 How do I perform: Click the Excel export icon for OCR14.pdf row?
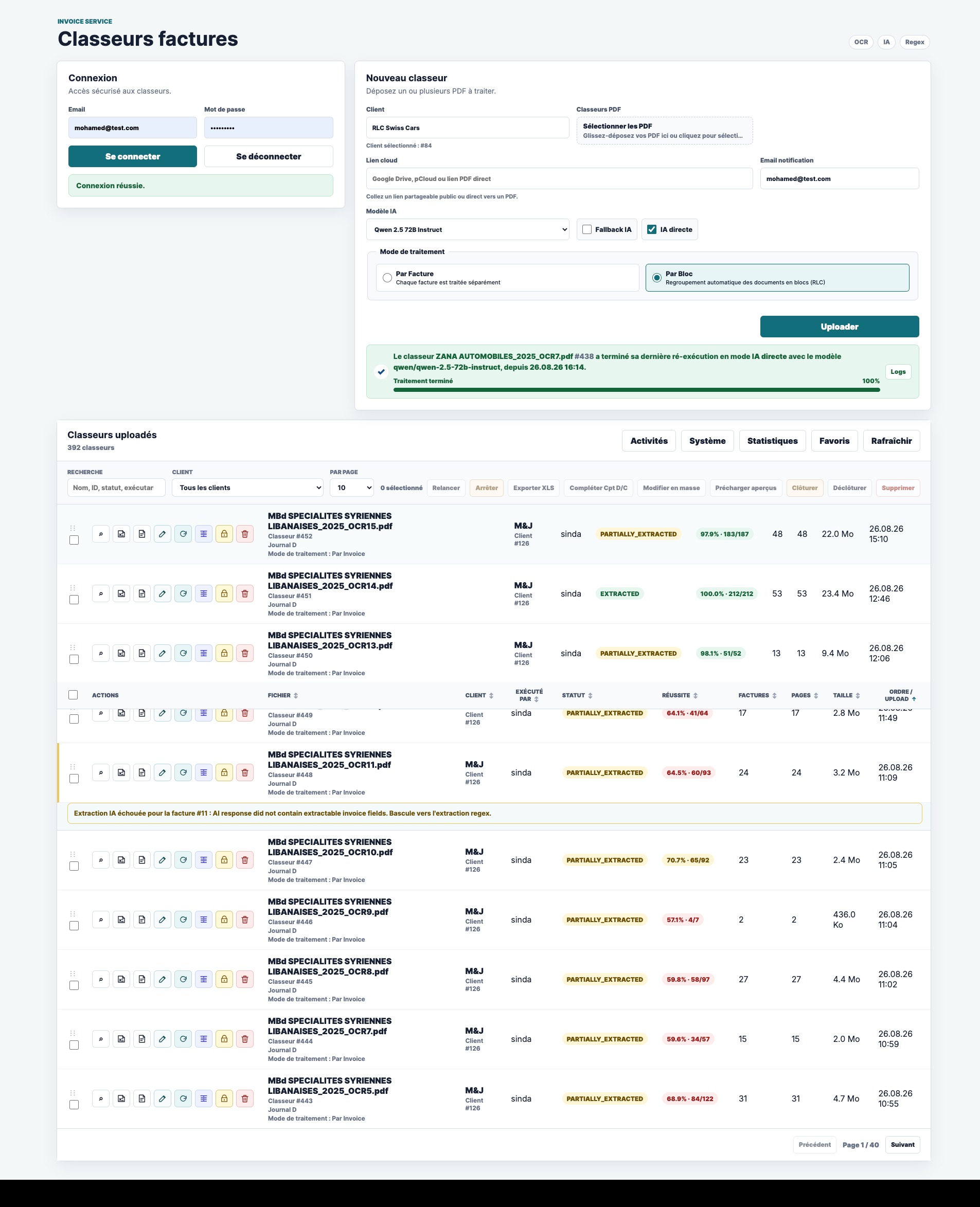[121, 593]
